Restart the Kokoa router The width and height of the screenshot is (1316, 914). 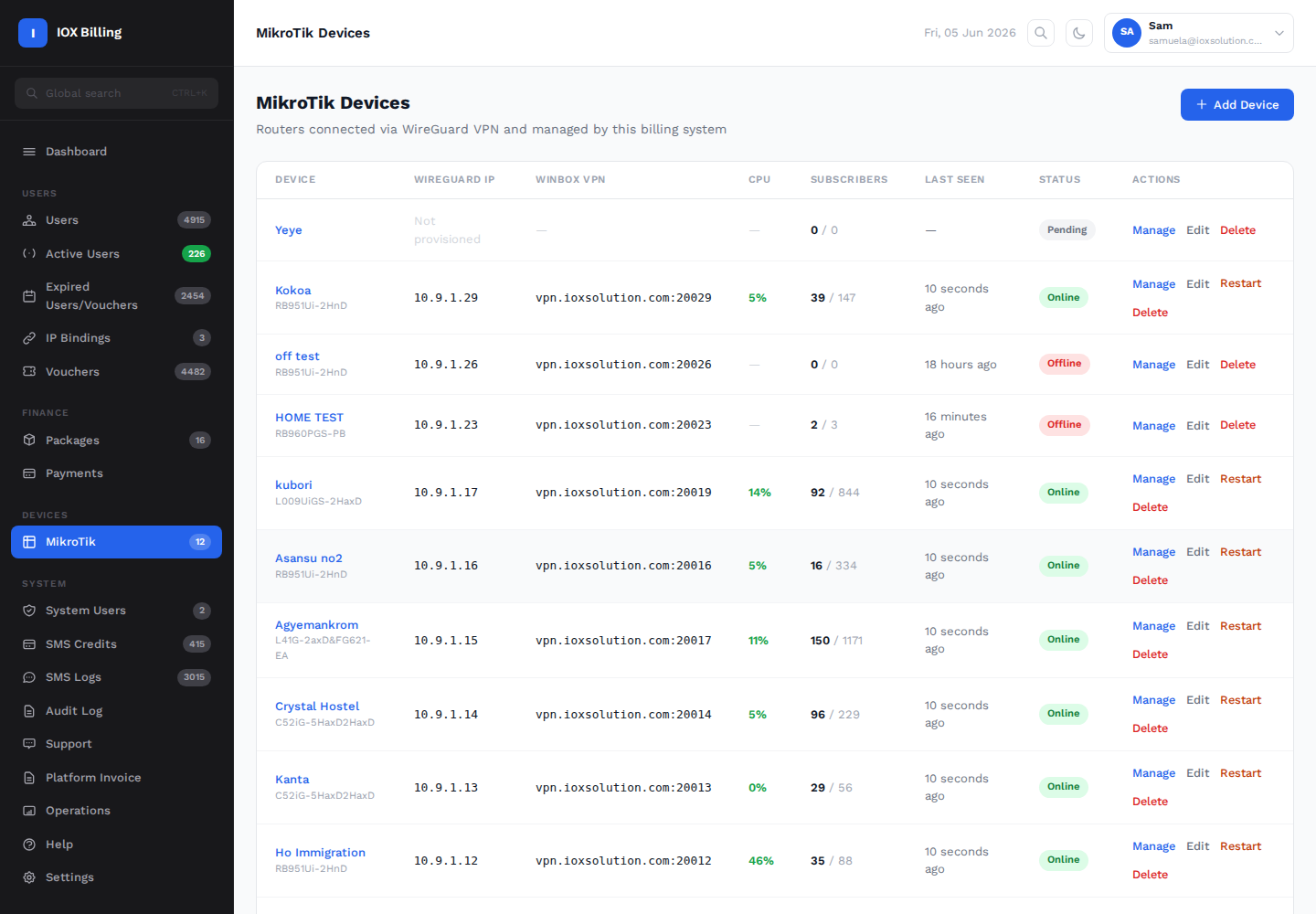point(1240,283)
